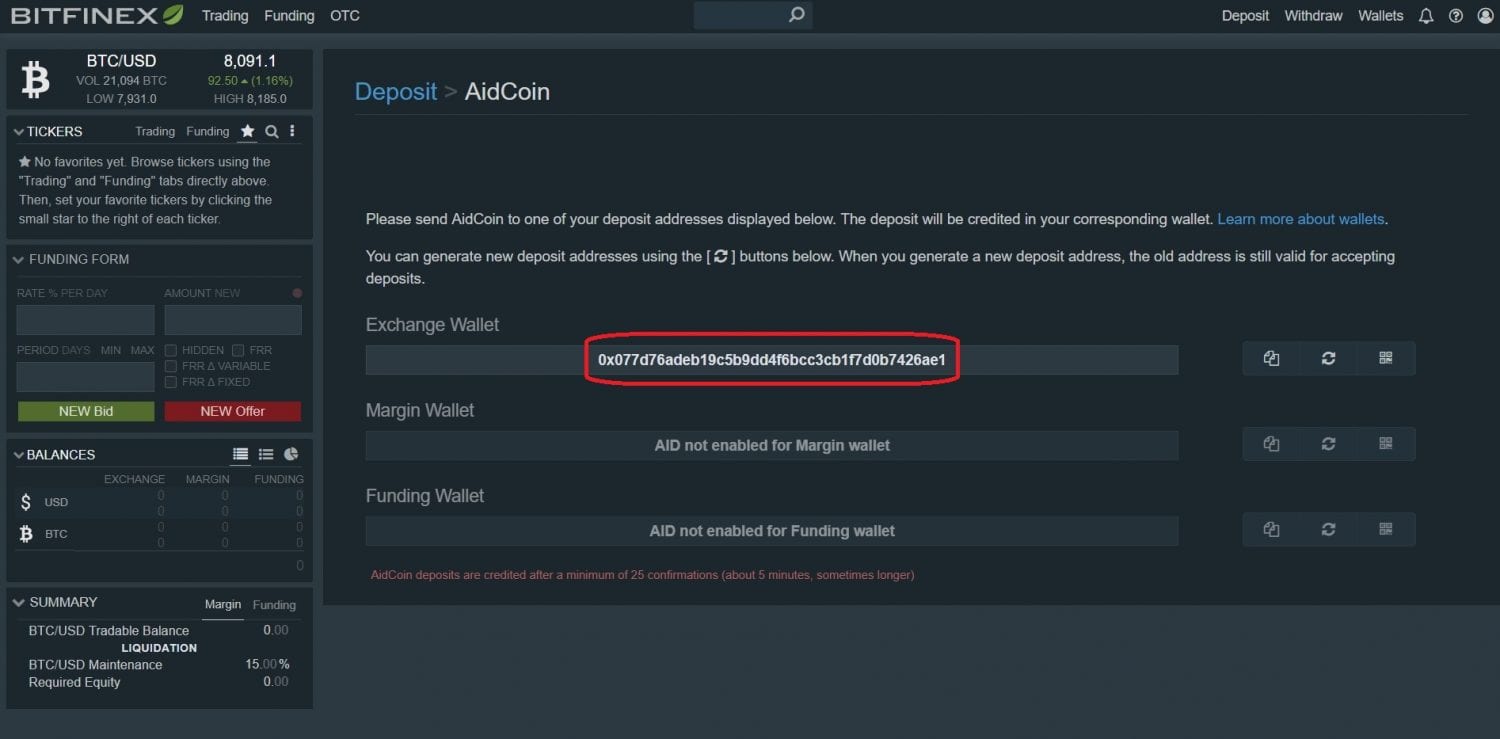Focus the top search field
Viewport: 1500px width, 739px height.
[753, 15]
